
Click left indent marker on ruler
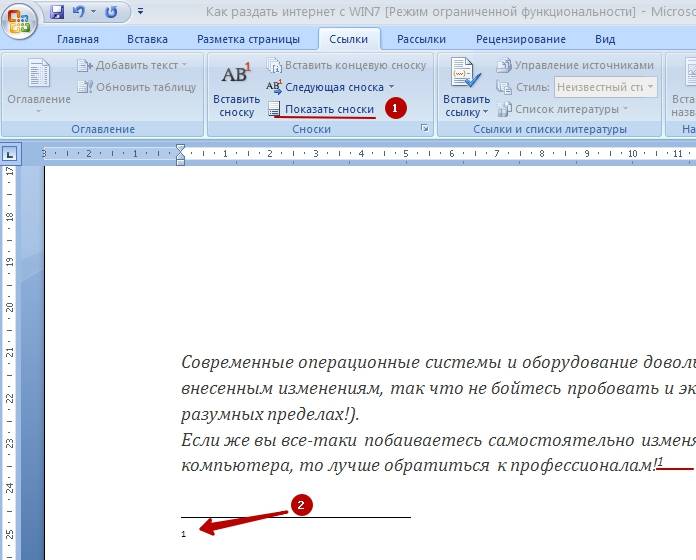point(180,161)
